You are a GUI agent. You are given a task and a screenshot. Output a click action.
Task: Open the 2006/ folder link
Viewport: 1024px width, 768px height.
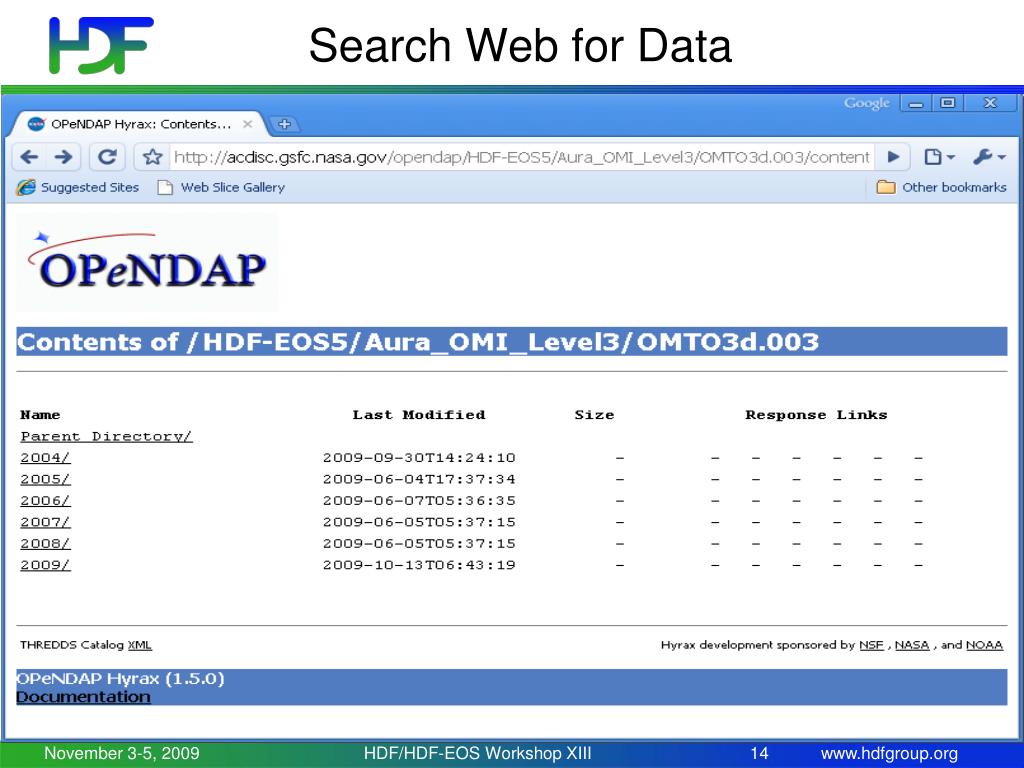click(x=45, y=501)
